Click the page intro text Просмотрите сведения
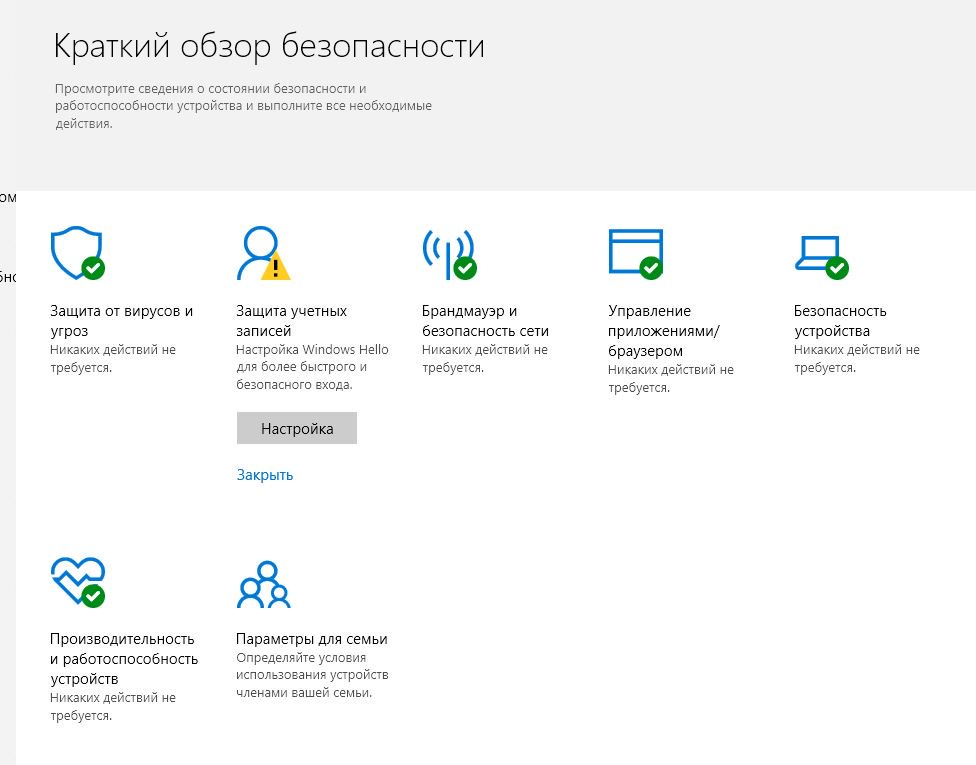 point(243,106)
